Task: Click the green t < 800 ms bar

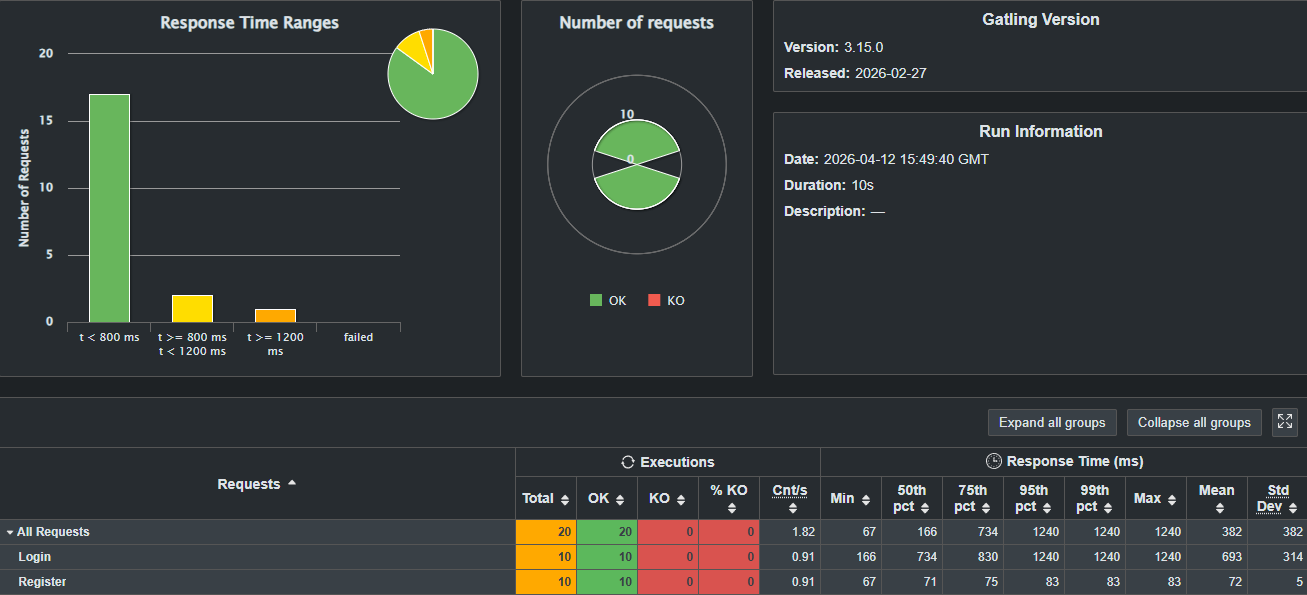Action: pyautogui.click(x=109, y=208)
